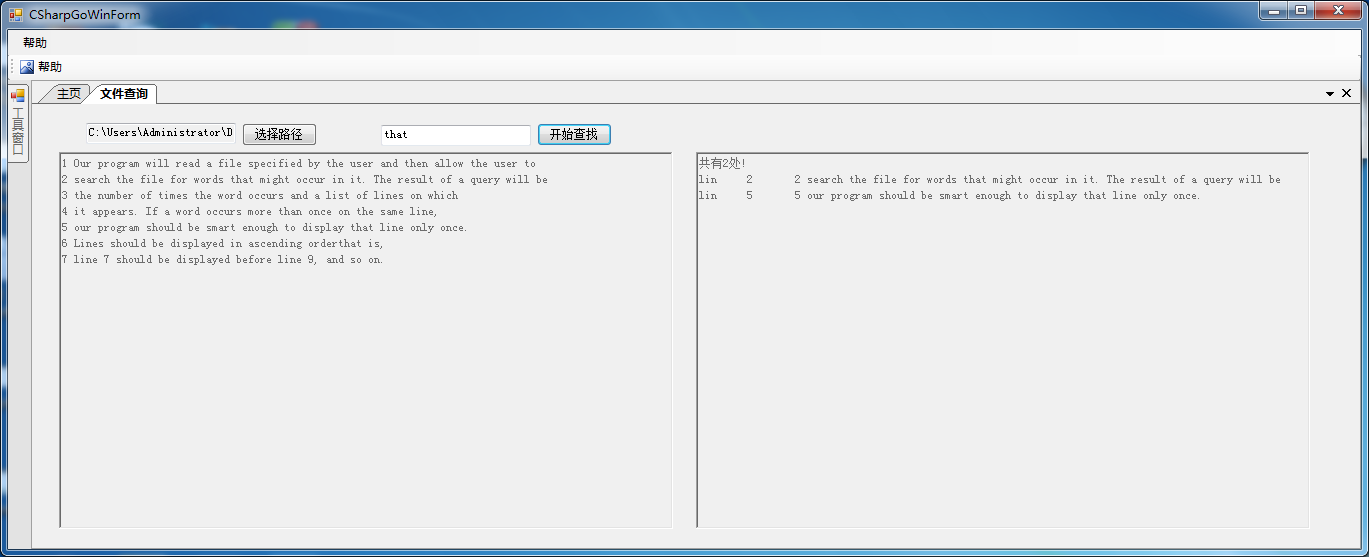Image resolution: width=1369 pixels, height=557 pixels.
Task: Close the current document tab with X
Action: point(1346,93)
